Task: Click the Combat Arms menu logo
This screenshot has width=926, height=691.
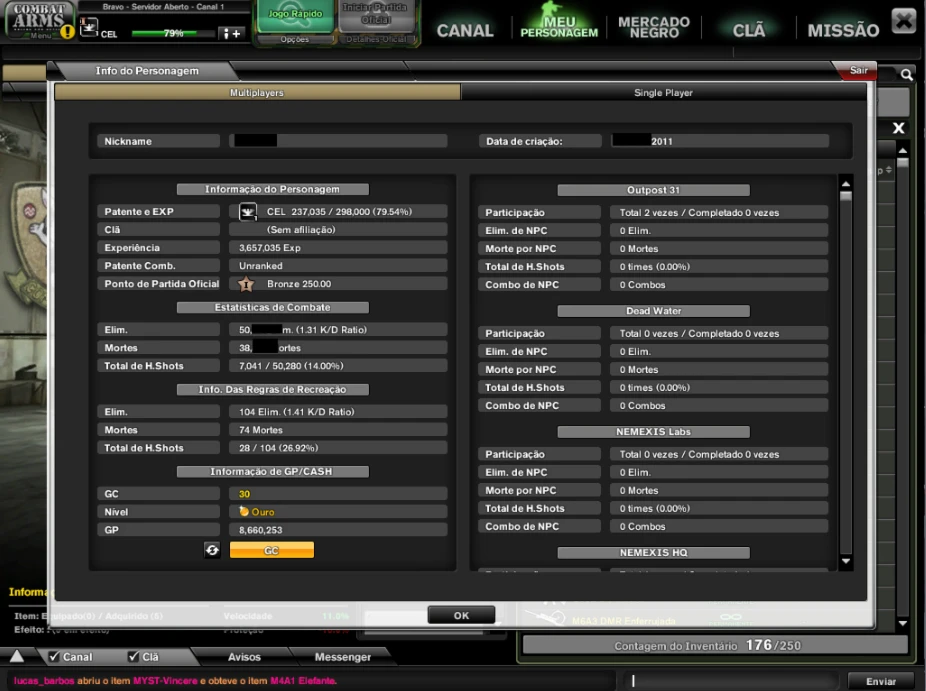Action: pyautogui.click(x=38, y=20)
